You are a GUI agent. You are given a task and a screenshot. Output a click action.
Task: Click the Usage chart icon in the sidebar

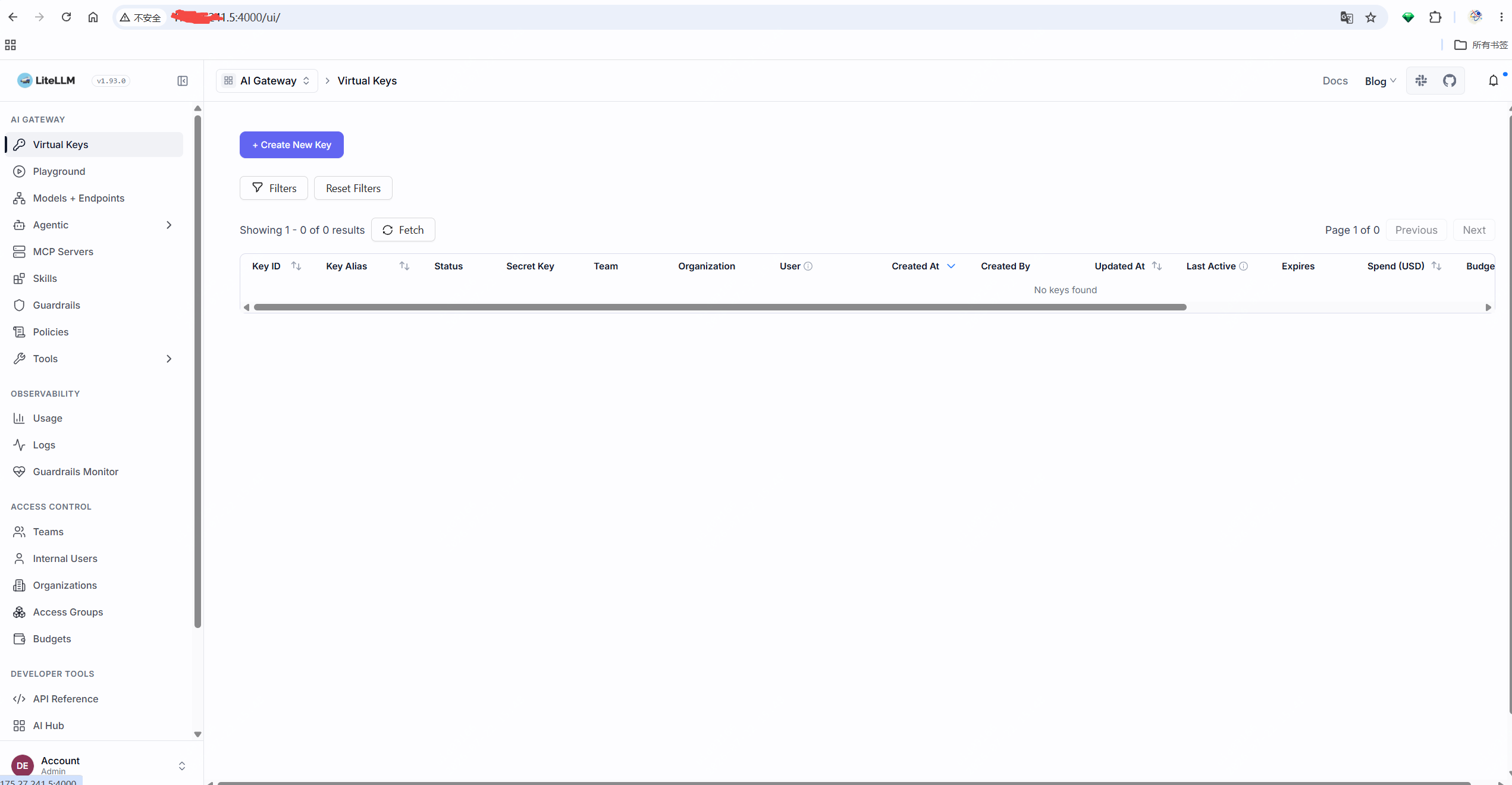(x=19, y=418)
